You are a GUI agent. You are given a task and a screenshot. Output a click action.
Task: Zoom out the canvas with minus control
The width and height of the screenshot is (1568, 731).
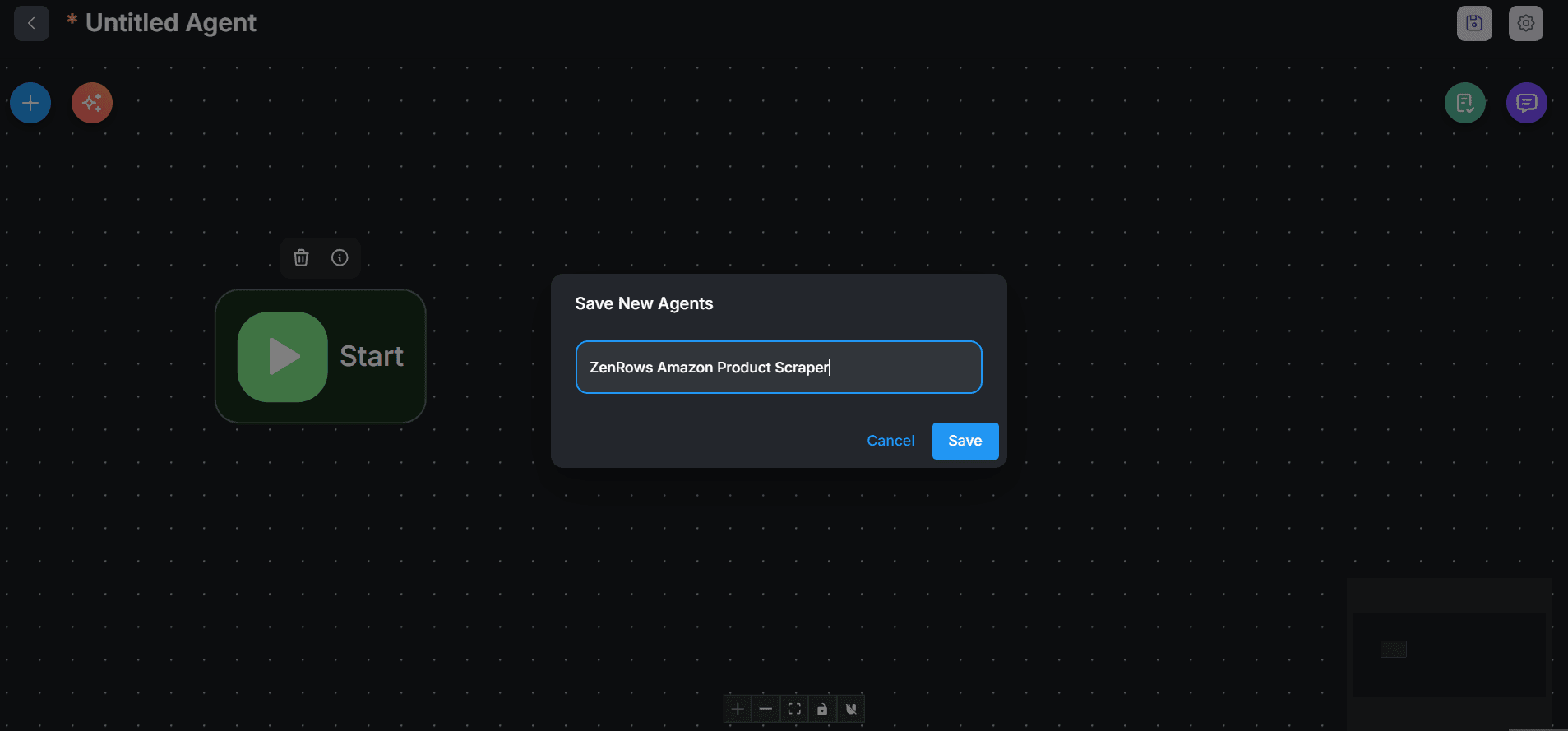tap(765, 709)
